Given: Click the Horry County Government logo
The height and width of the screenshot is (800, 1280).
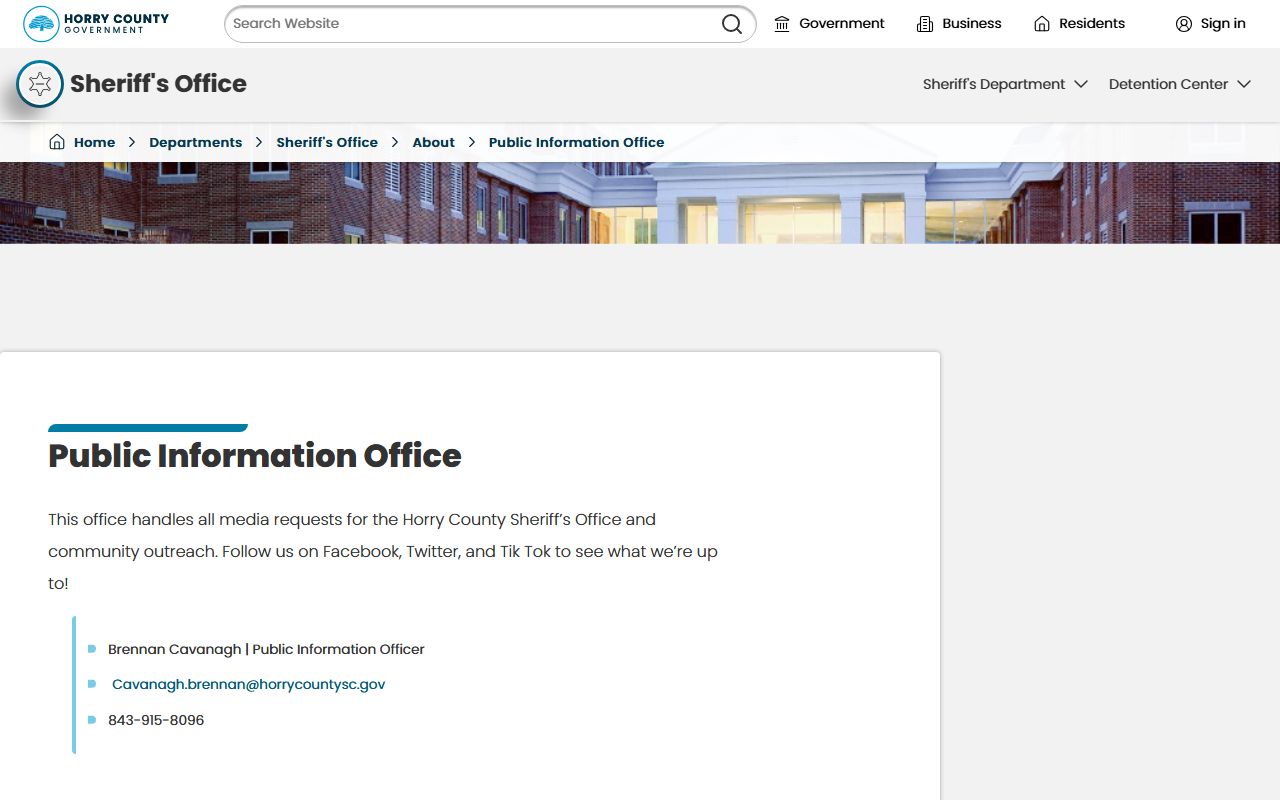Looking at the screenshot, I should tap(97, 23).
